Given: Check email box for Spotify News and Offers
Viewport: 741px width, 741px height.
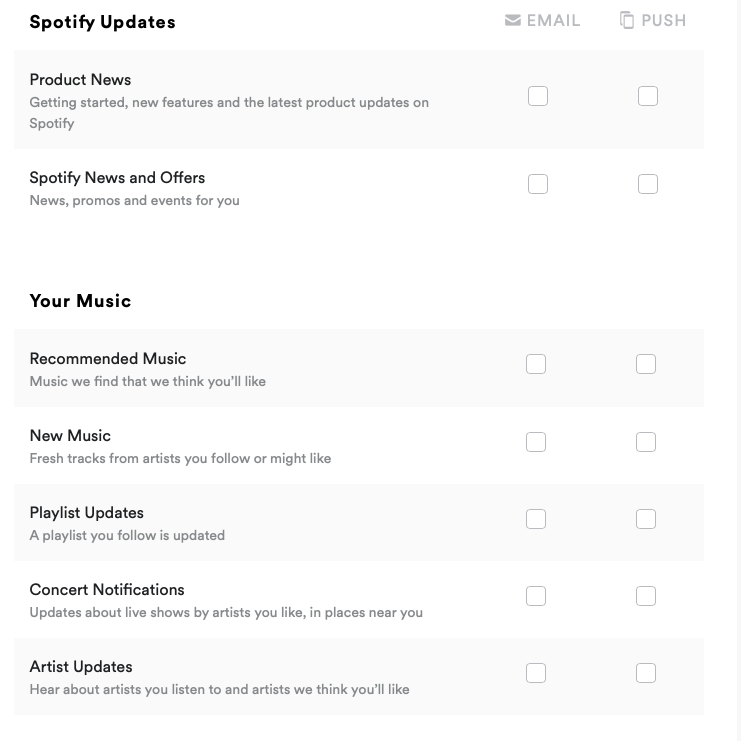Looking at the screenshot, I should tap(538, 184).
